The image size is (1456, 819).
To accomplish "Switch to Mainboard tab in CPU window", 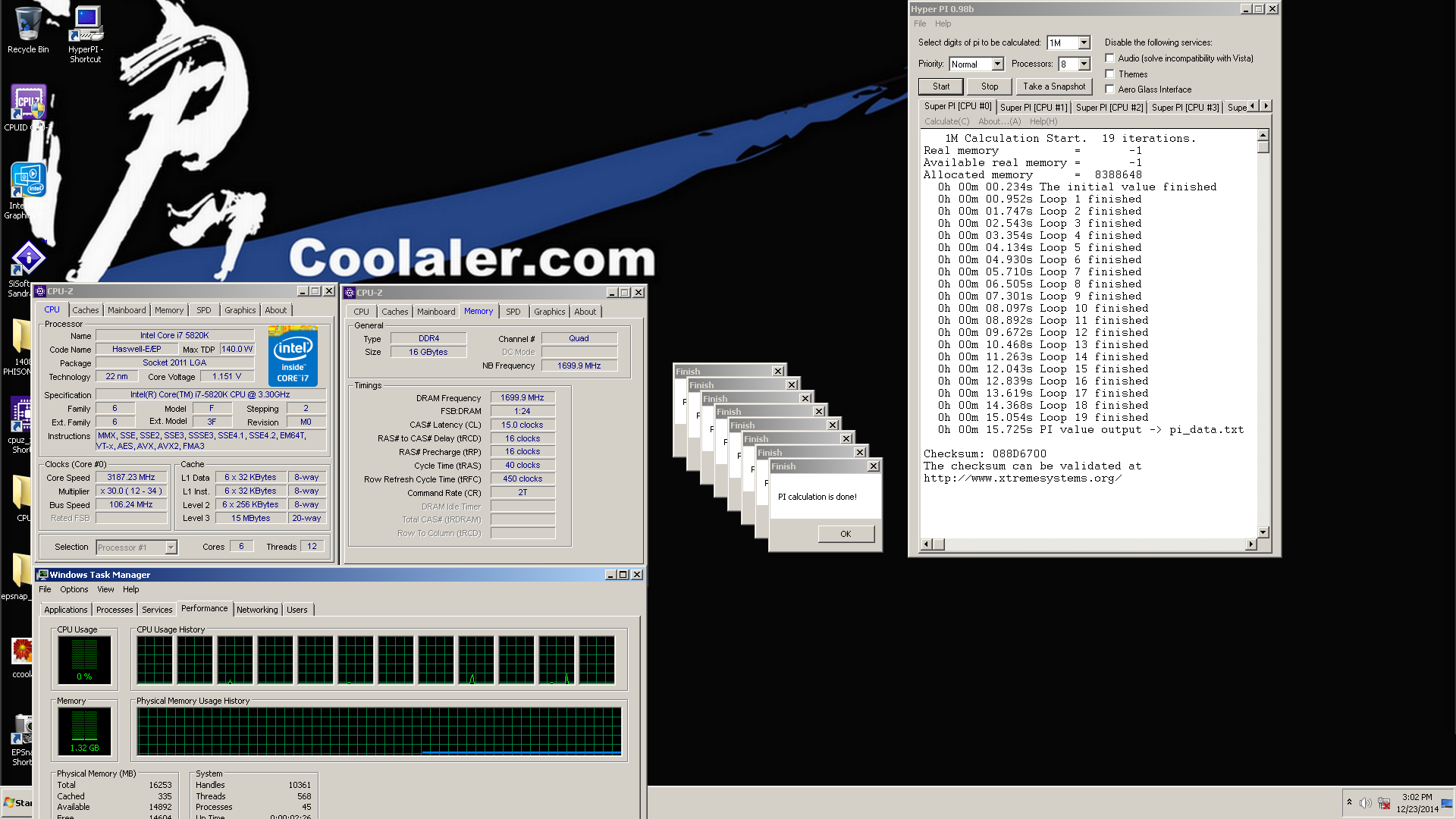I will tap(127, 310).
